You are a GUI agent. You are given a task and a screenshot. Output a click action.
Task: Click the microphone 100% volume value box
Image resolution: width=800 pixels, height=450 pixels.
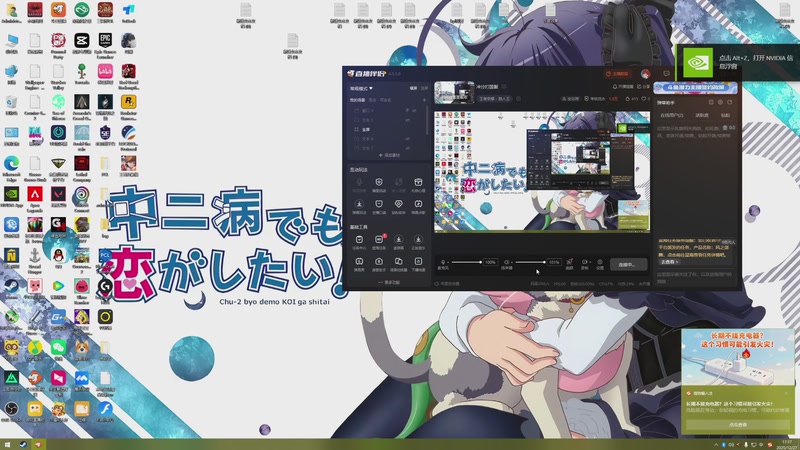click(x=490, y=262)
